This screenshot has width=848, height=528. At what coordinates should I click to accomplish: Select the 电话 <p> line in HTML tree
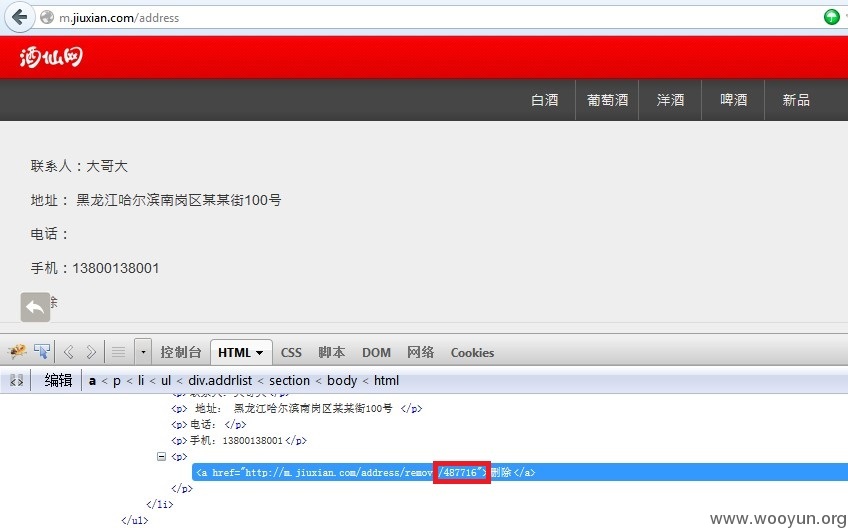click(209, 425)
